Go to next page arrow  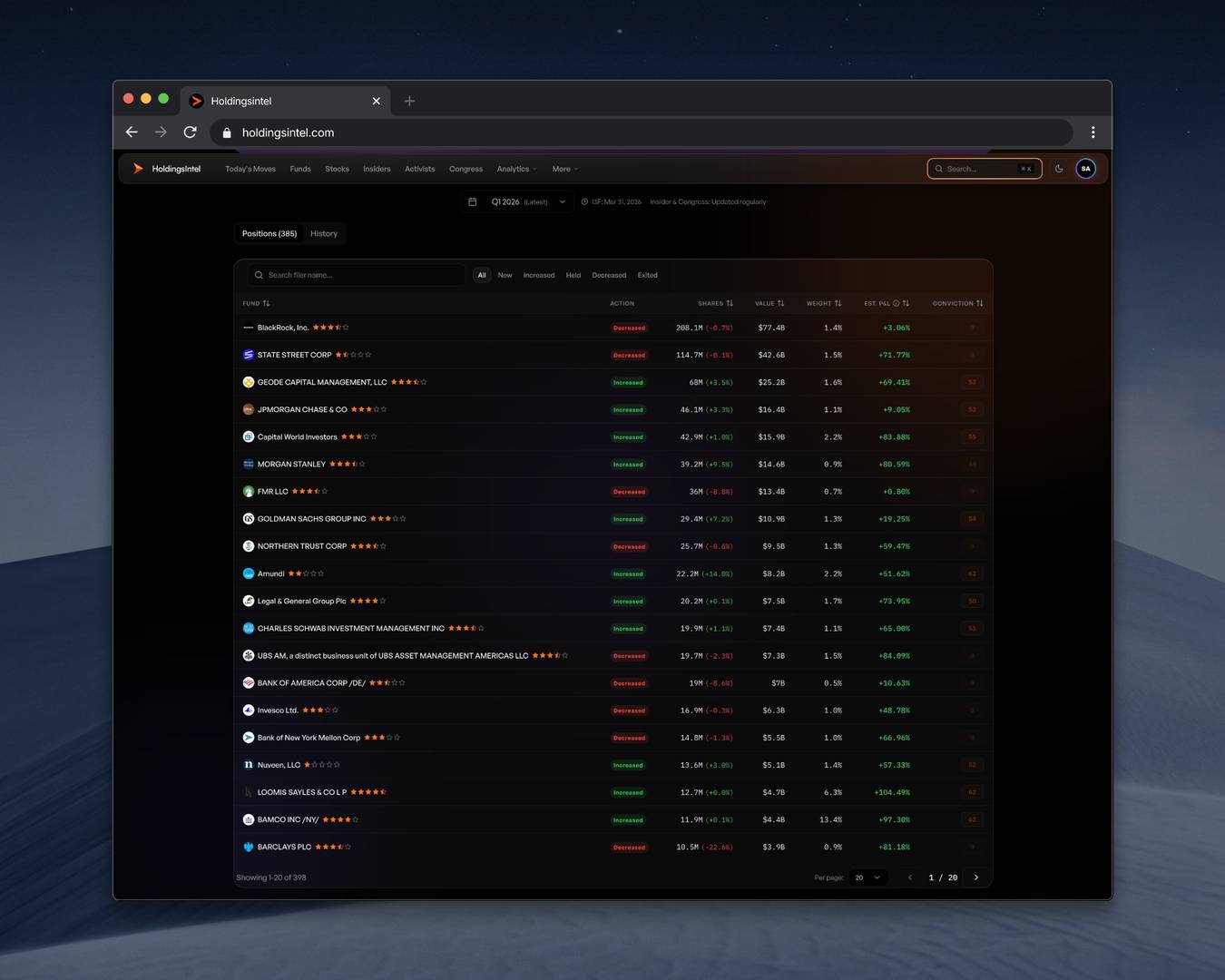976,877
